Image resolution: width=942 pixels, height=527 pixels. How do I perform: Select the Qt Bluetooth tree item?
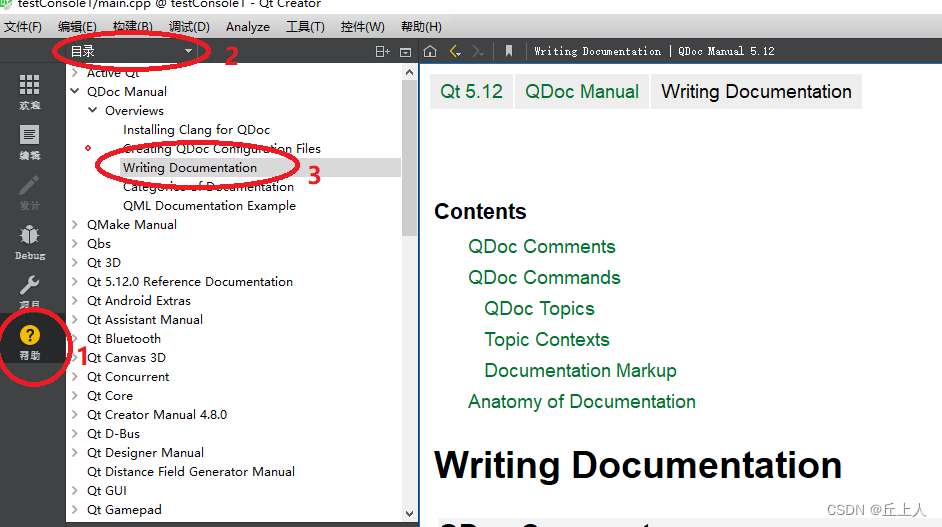pyautogui.click(x=124, y=338)
